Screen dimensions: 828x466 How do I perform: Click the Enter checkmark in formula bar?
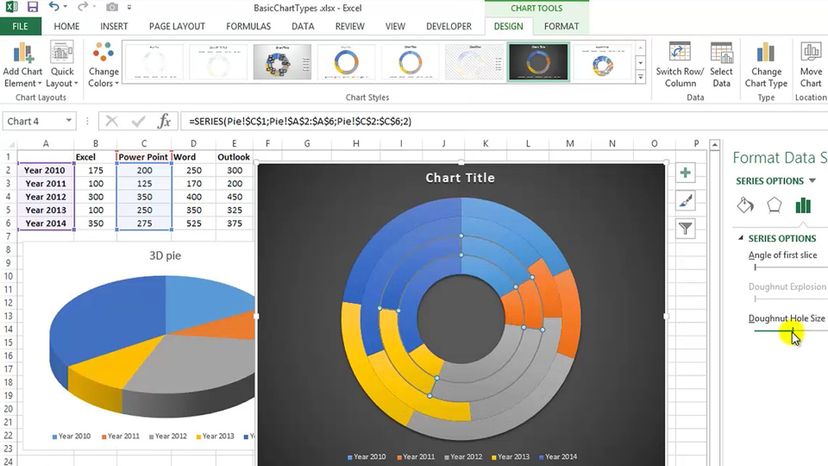click(x=138, y=122)
